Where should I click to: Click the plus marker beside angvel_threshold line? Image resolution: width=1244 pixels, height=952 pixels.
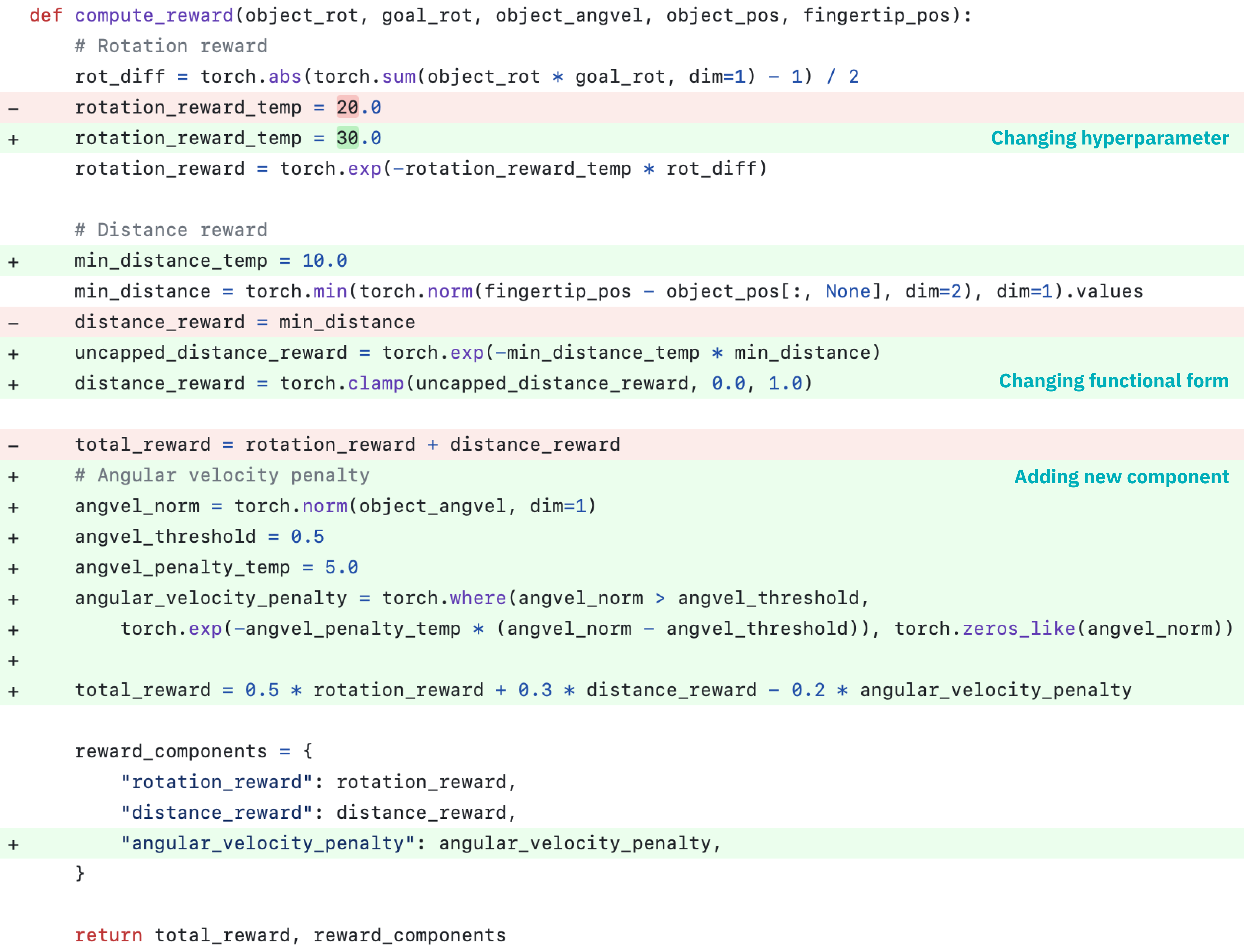click(14, 538)
